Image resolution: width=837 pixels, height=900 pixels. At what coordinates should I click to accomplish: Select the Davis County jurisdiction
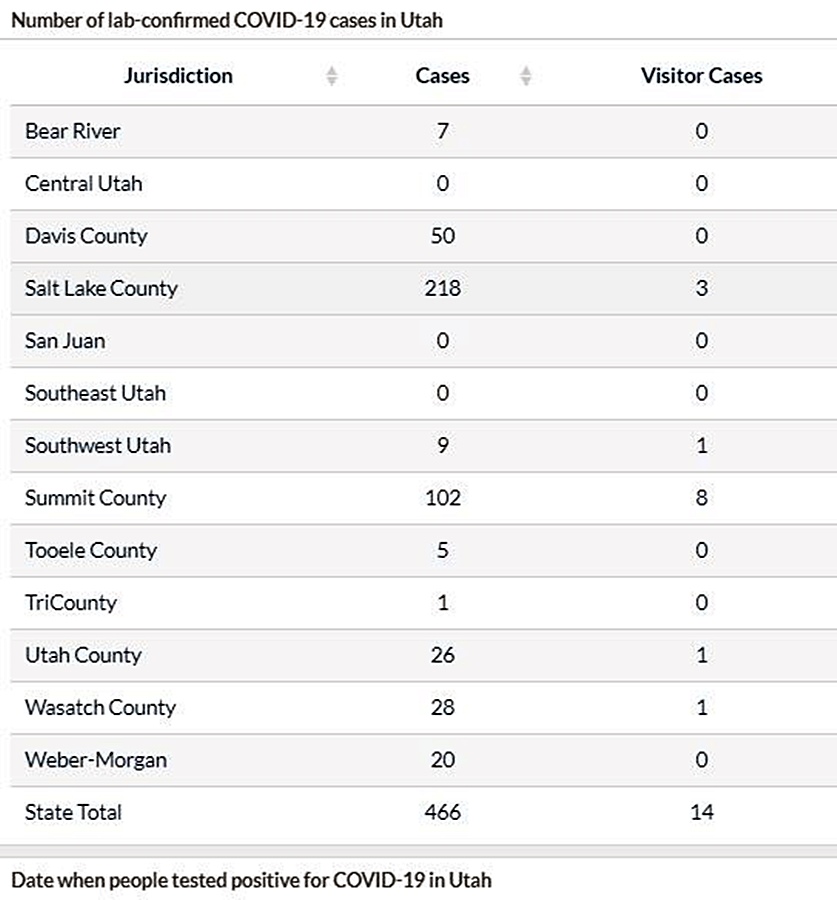(x=86, y=236)
